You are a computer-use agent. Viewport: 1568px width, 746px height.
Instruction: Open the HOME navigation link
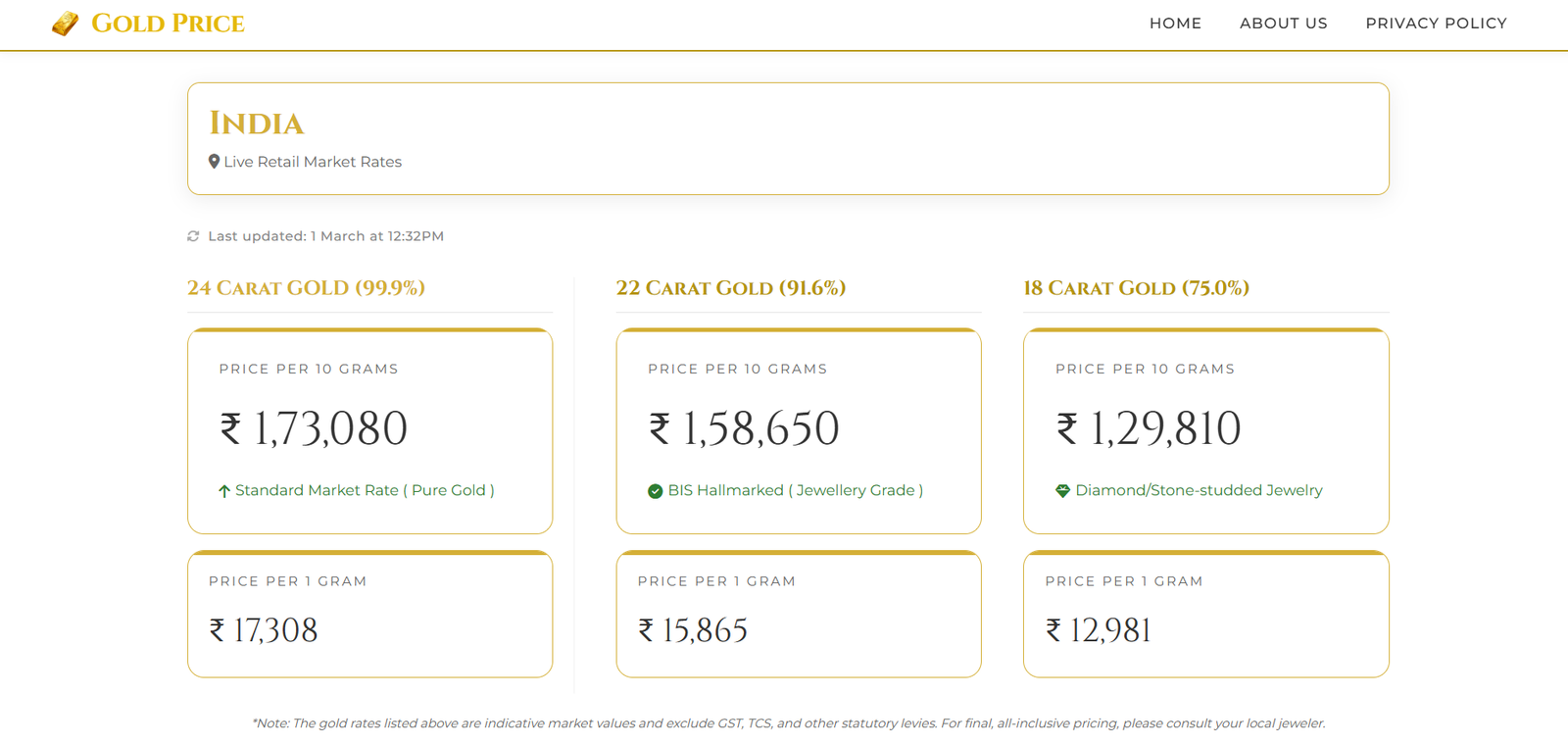[1175, 23]
